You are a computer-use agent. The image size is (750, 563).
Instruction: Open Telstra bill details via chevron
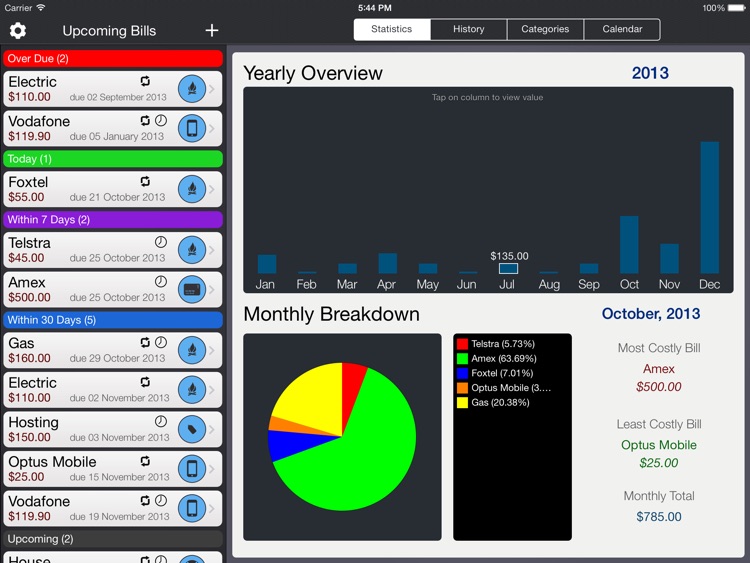click(212, 250)
